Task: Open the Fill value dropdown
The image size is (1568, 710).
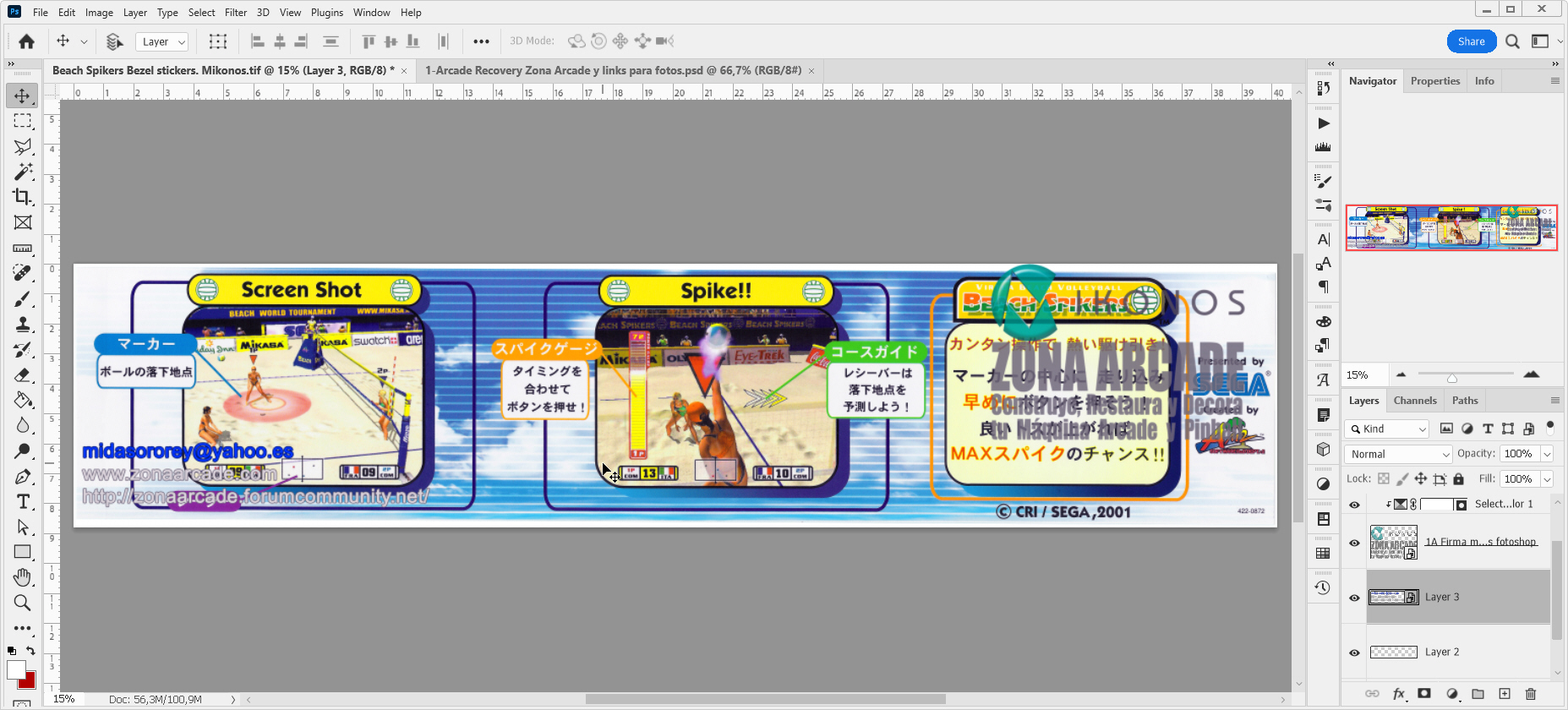Action: click(1548, 479)
